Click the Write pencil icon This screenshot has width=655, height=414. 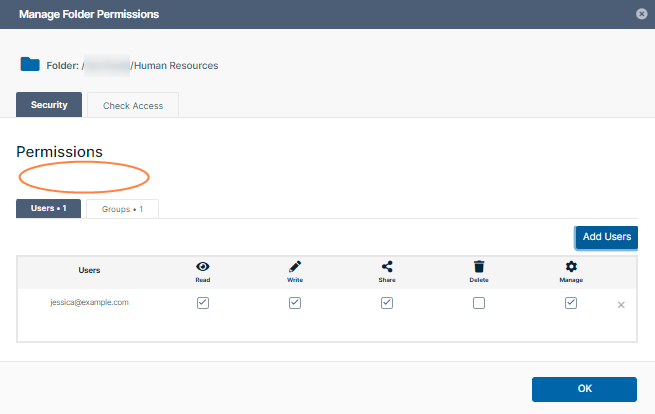coord(295,267)
